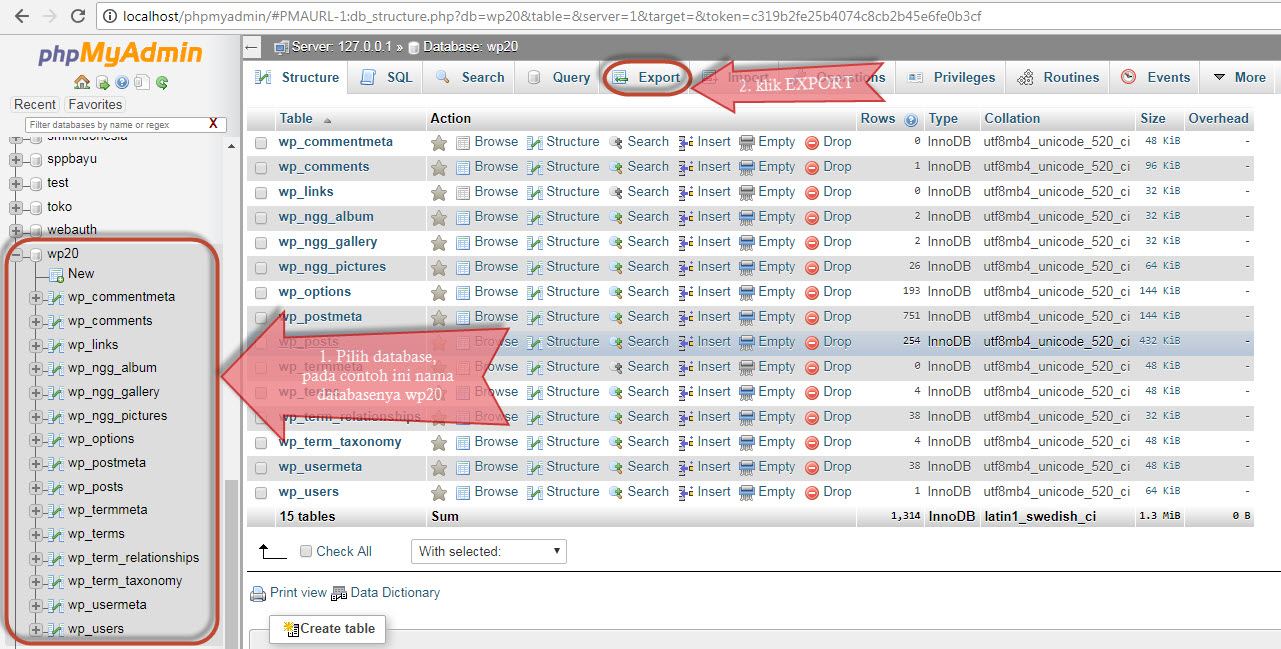The height and width of the screenshot is (649, 1281).
Task: Open the More tab dropdown
Action: (x=1239, y=77)
